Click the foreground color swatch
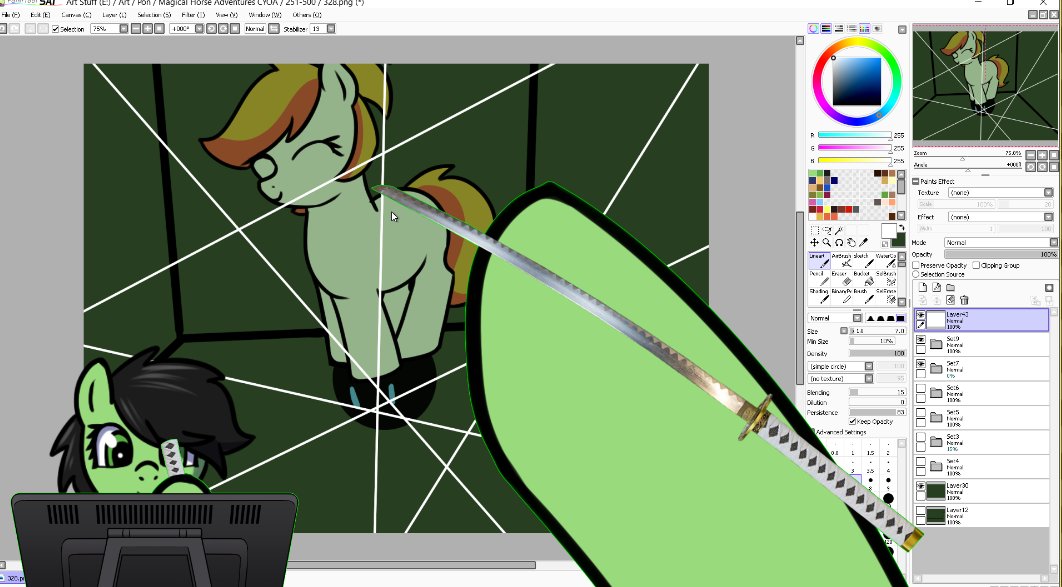 tap(888, 232)
